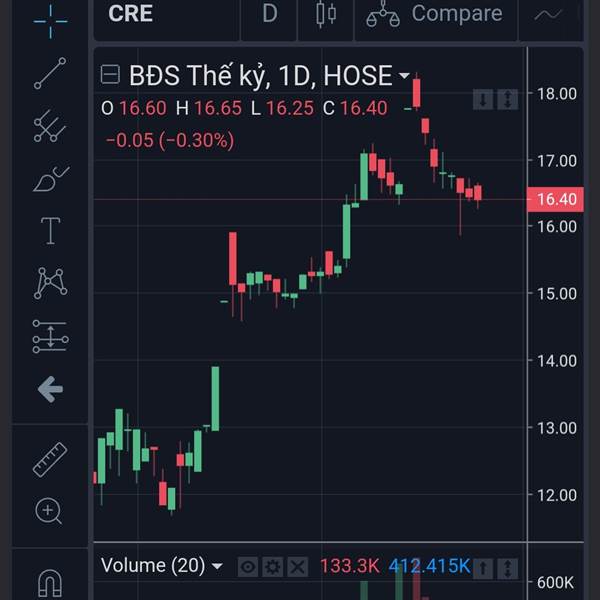Click the 15.00 price axis label
The image size is (600, 600).
pyautogui.click(x=557, y=294)
